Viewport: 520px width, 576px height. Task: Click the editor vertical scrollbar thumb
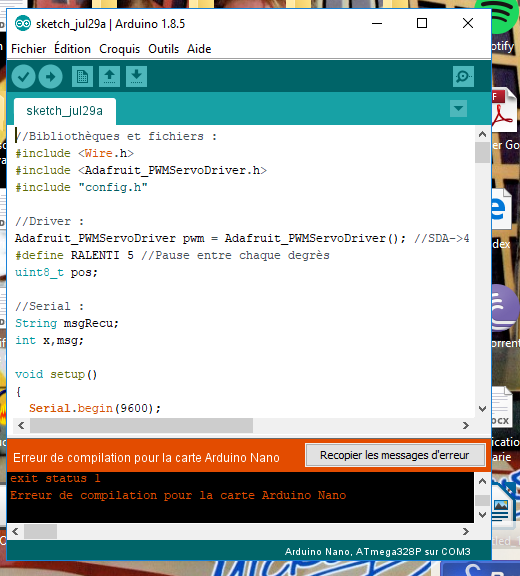[483, 152]
